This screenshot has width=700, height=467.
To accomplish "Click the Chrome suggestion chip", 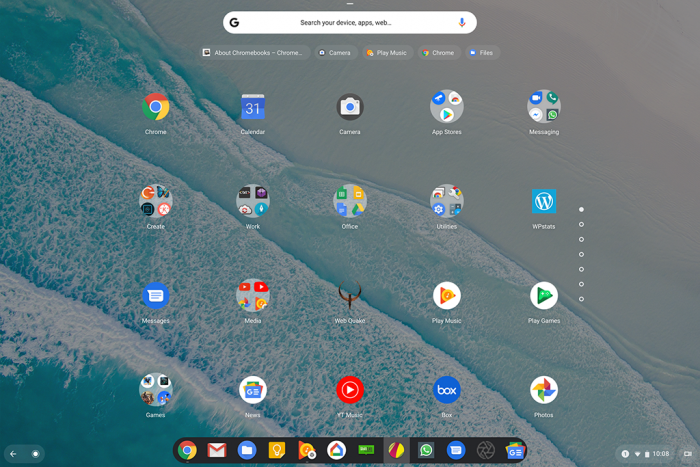I will (x=439, y=53).
